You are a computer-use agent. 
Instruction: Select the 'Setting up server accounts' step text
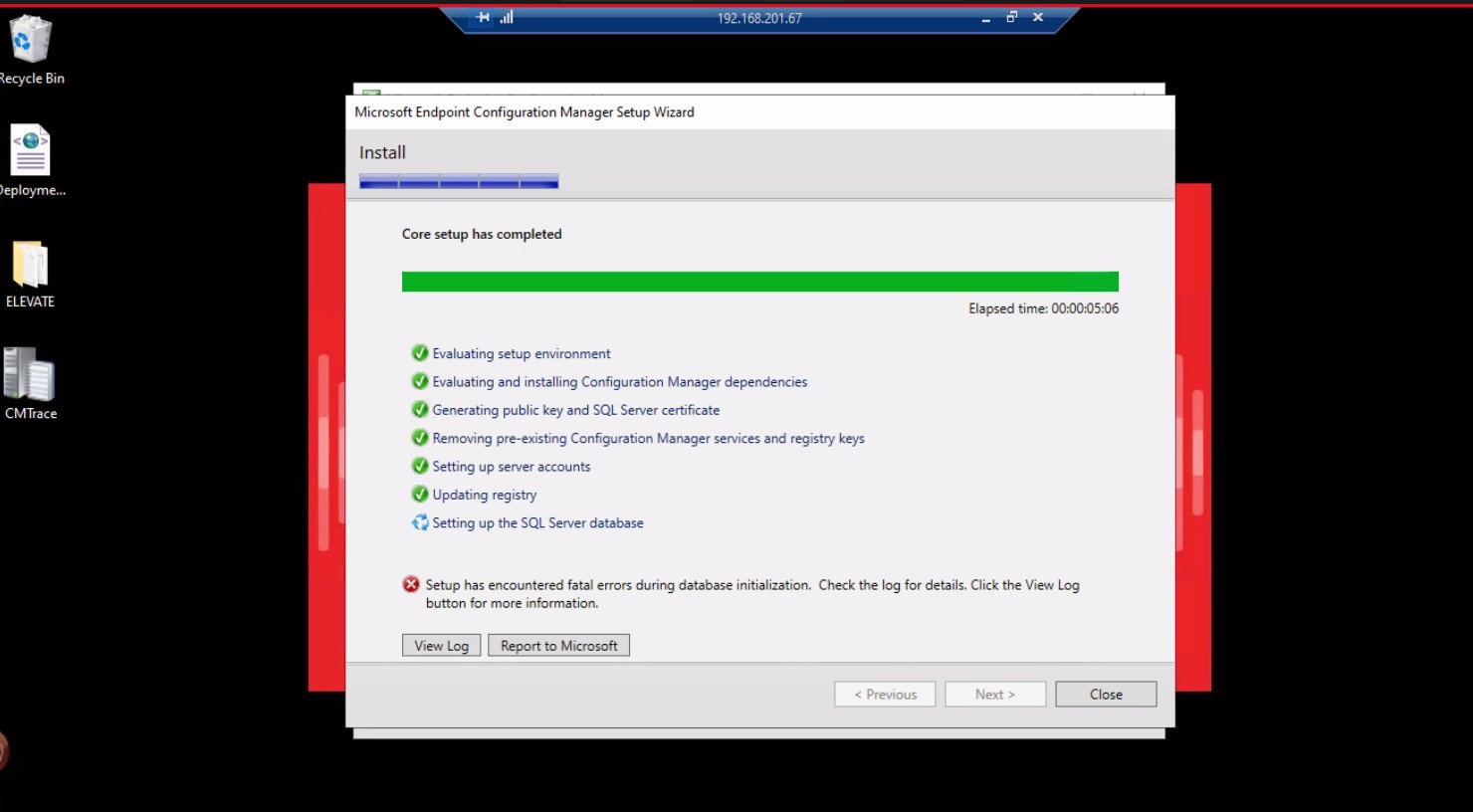point(512,466)
